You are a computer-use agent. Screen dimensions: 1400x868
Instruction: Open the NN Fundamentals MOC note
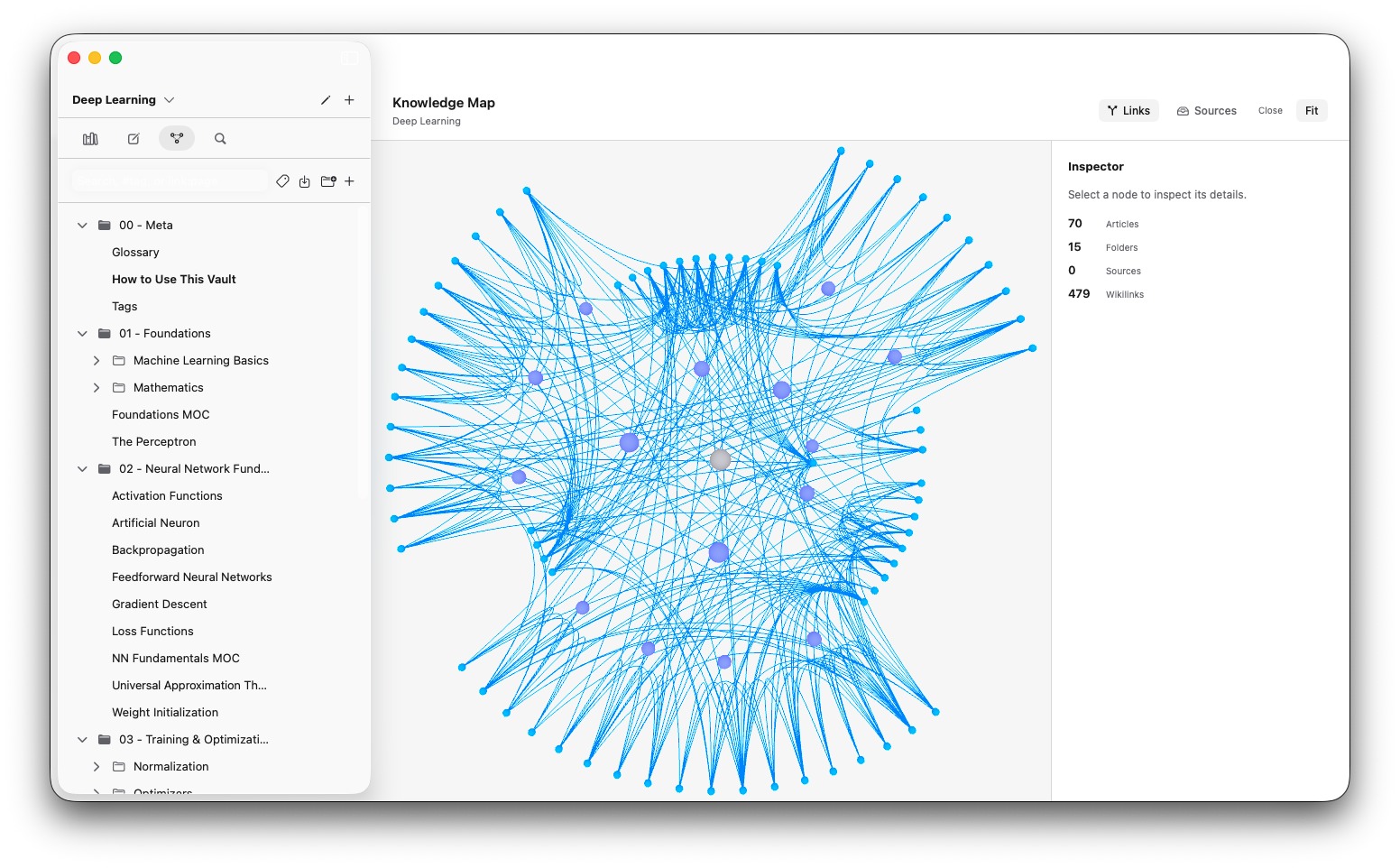tap(176, 659)
